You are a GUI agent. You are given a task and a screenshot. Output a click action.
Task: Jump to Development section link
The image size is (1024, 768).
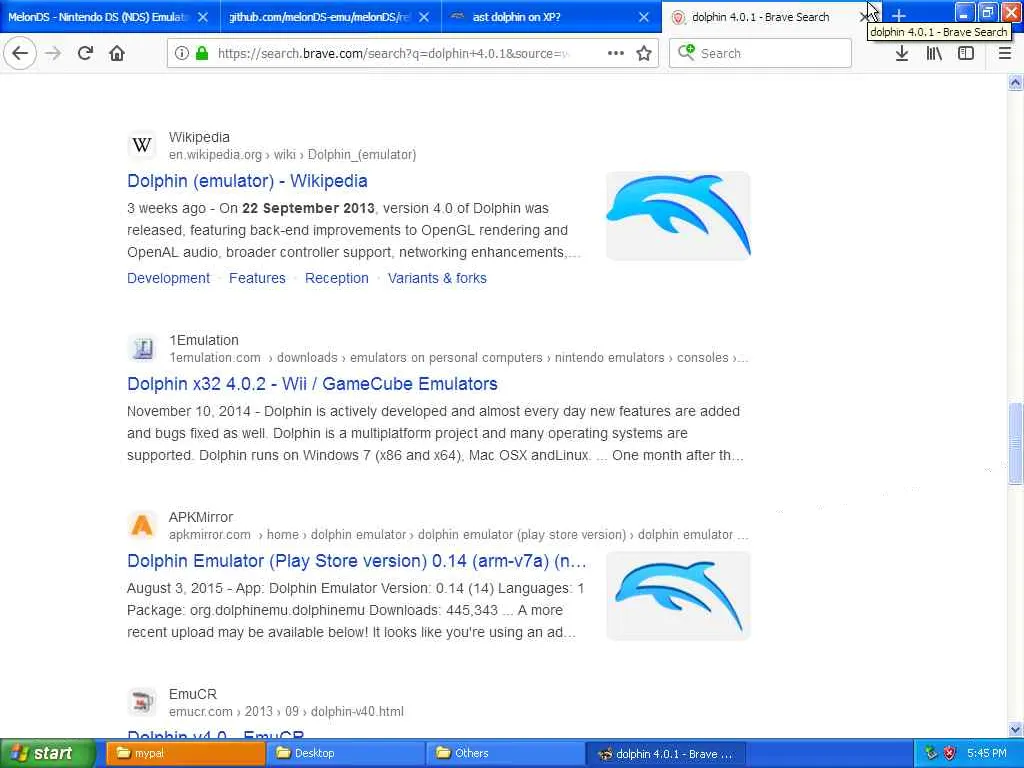click(x=168, y=278)
